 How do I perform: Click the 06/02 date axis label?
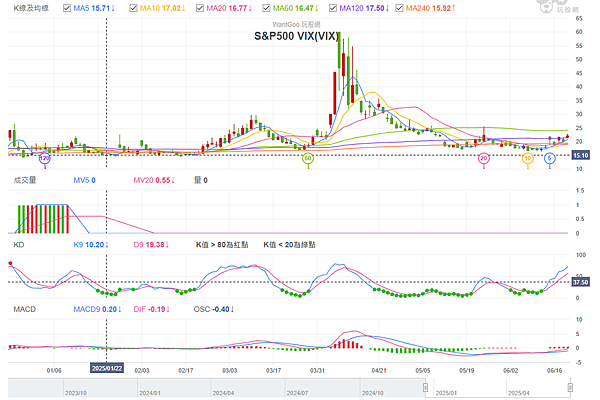coord(510,371)
